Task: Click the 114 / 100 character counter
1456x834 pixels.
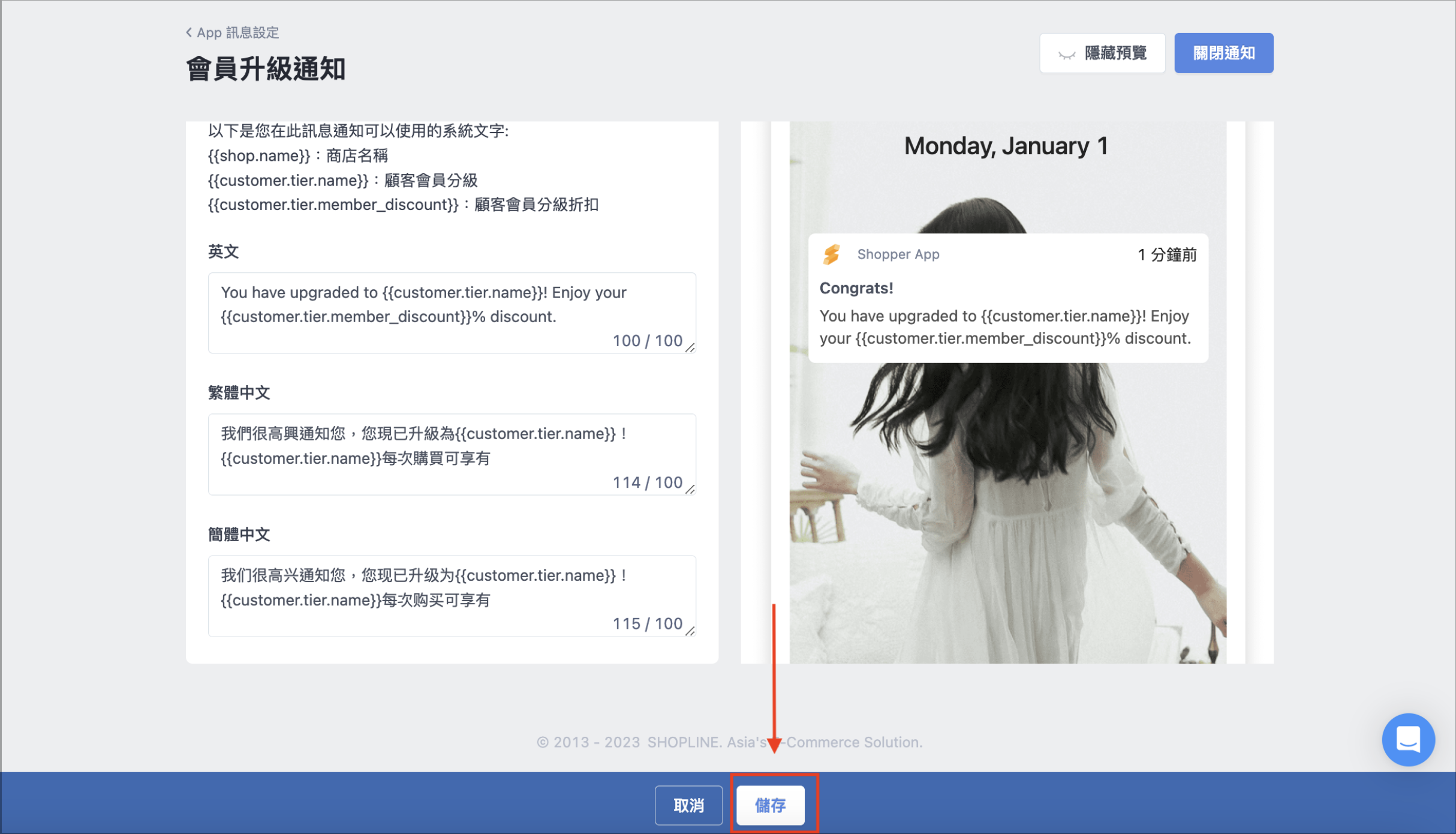Action: pyautogui.click(x=647, y=482)
